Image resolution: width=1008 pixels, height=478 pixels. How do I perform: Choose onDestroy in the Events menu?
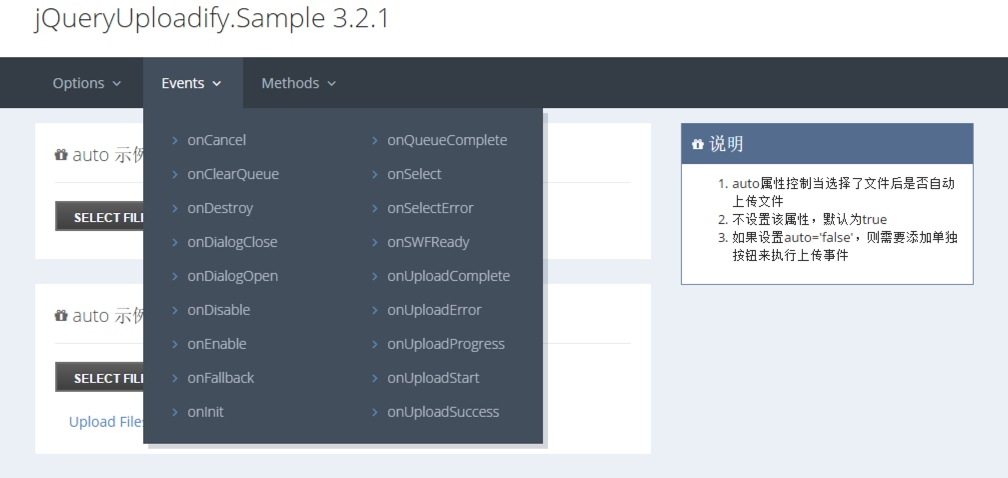220,208
